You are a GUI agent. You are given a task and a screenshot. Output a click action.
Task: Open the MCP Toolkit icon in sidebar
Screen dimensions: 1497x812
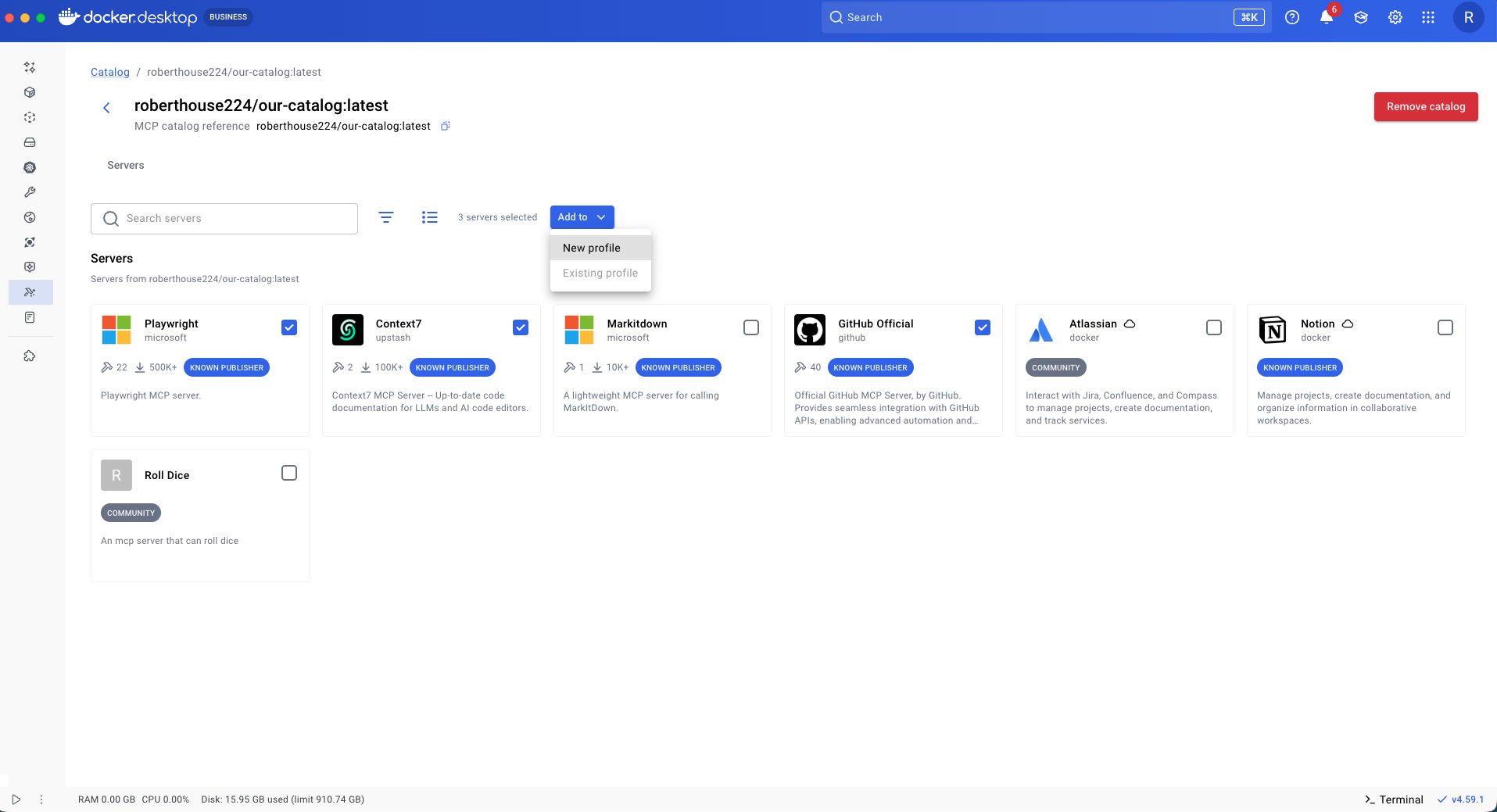[30, 292]
